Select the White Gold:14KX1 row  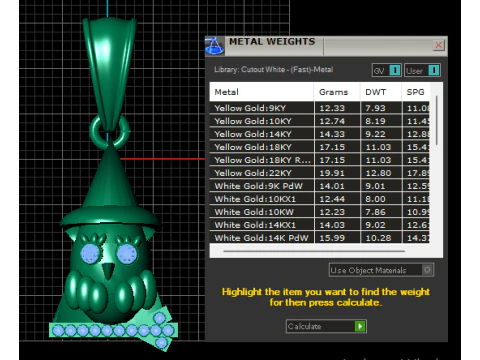pos(319,225)
